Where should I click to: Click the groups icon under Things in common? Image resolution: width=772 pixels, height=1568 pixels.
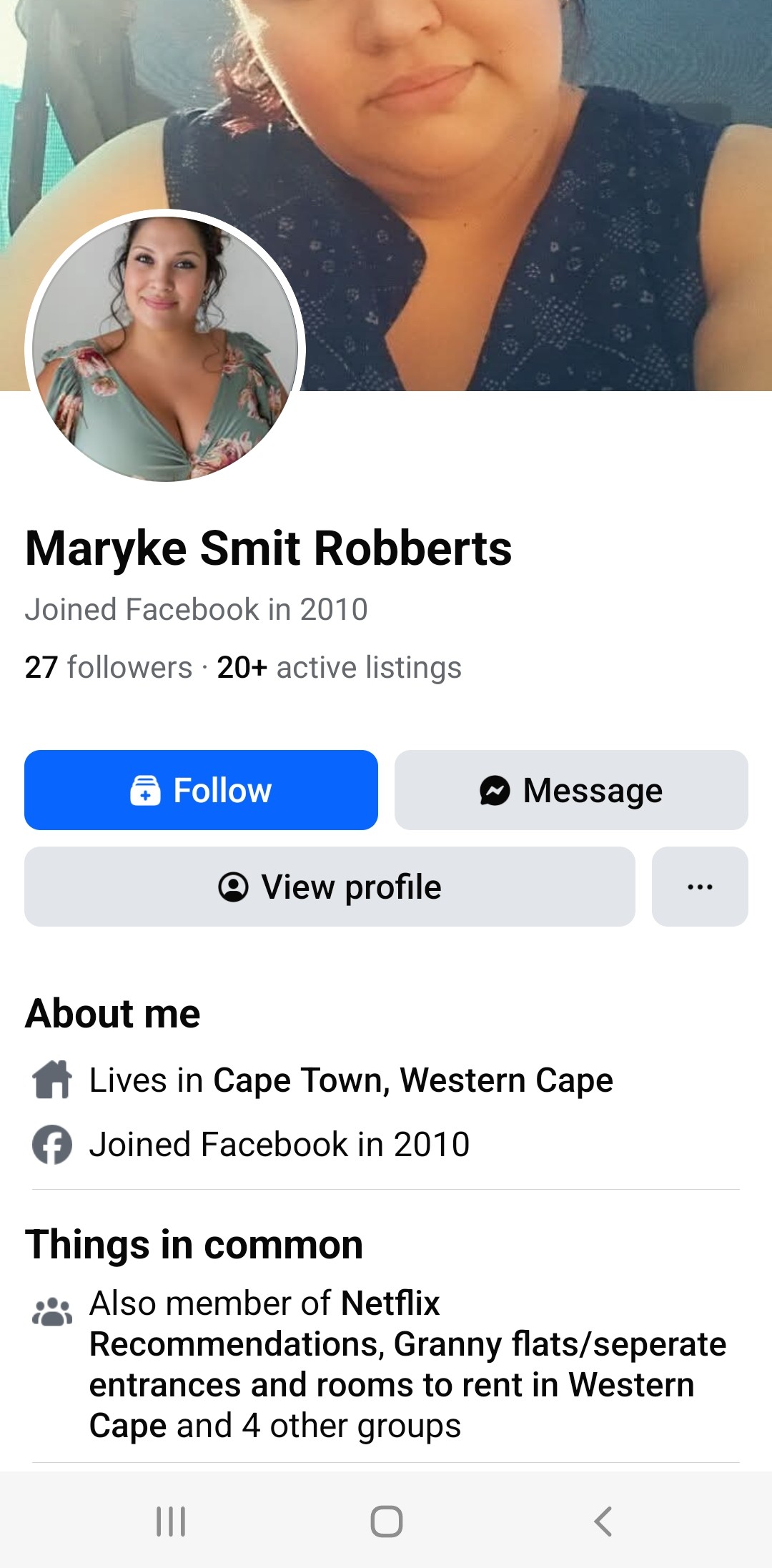[52, 1311]
